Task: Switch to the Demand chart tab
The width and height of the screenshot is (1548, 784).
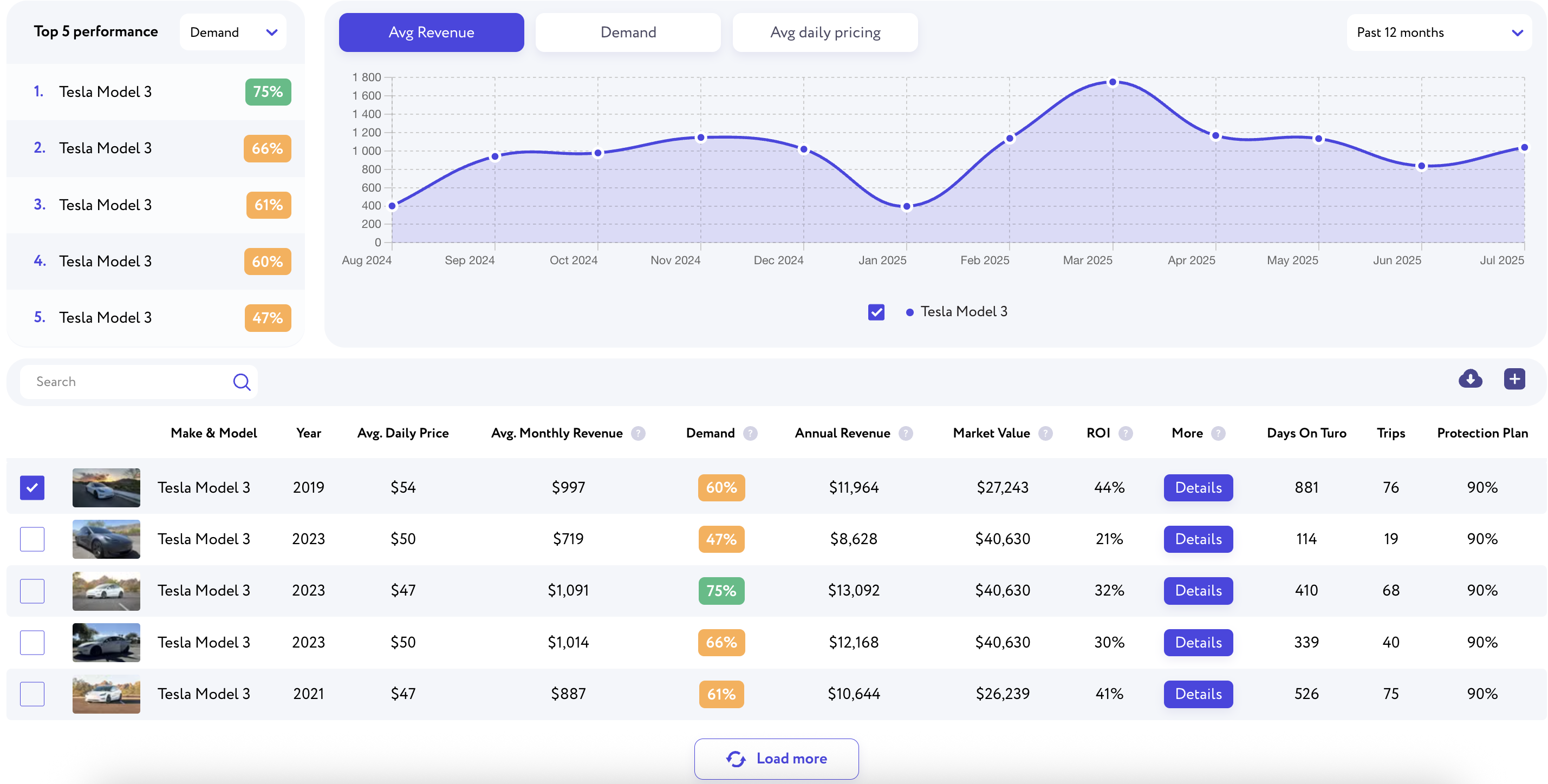Action: coord(628,32)
